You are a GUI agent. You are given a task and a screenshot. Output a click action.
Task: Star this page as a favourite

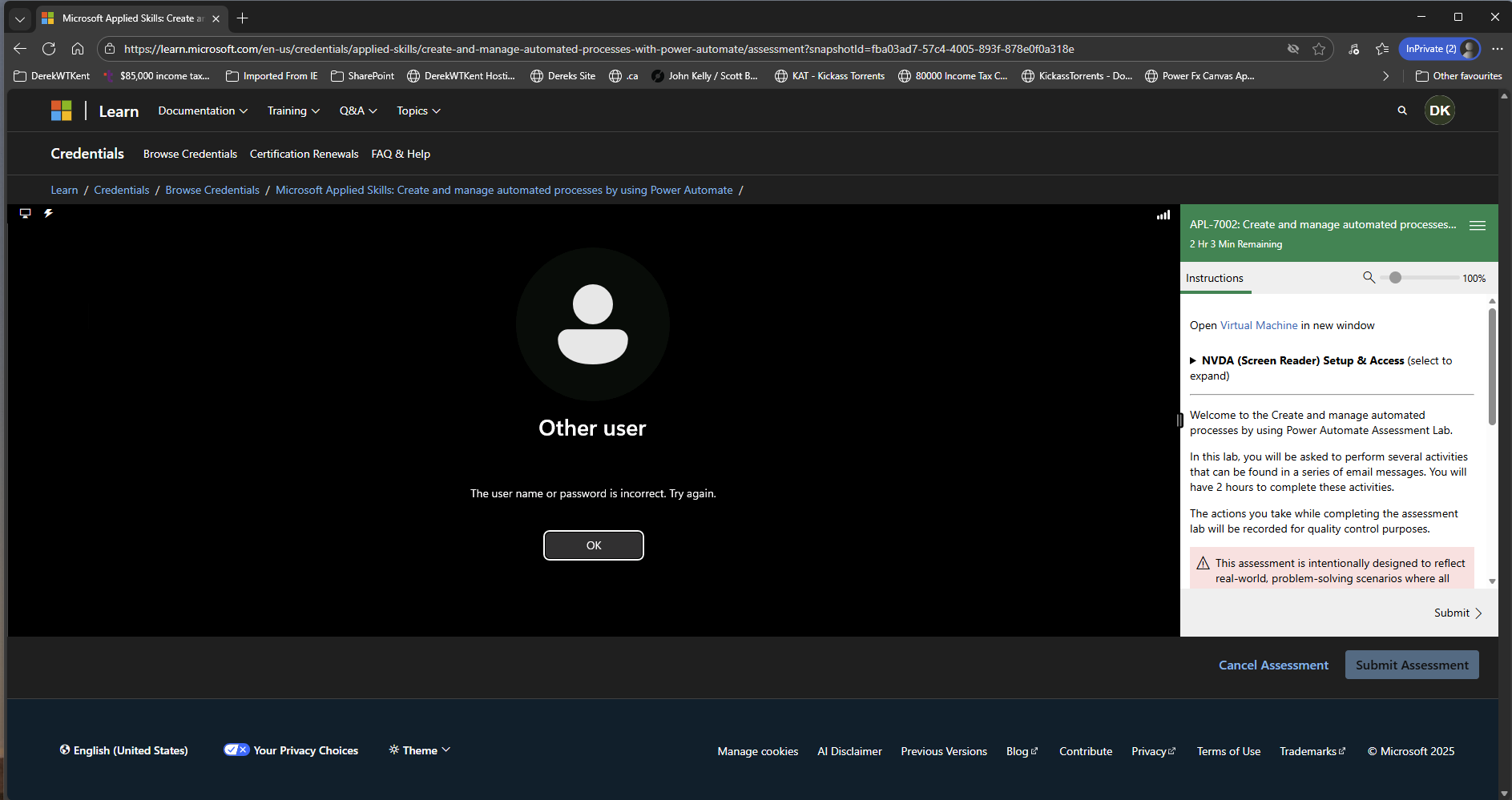[x=1319, y=49]
